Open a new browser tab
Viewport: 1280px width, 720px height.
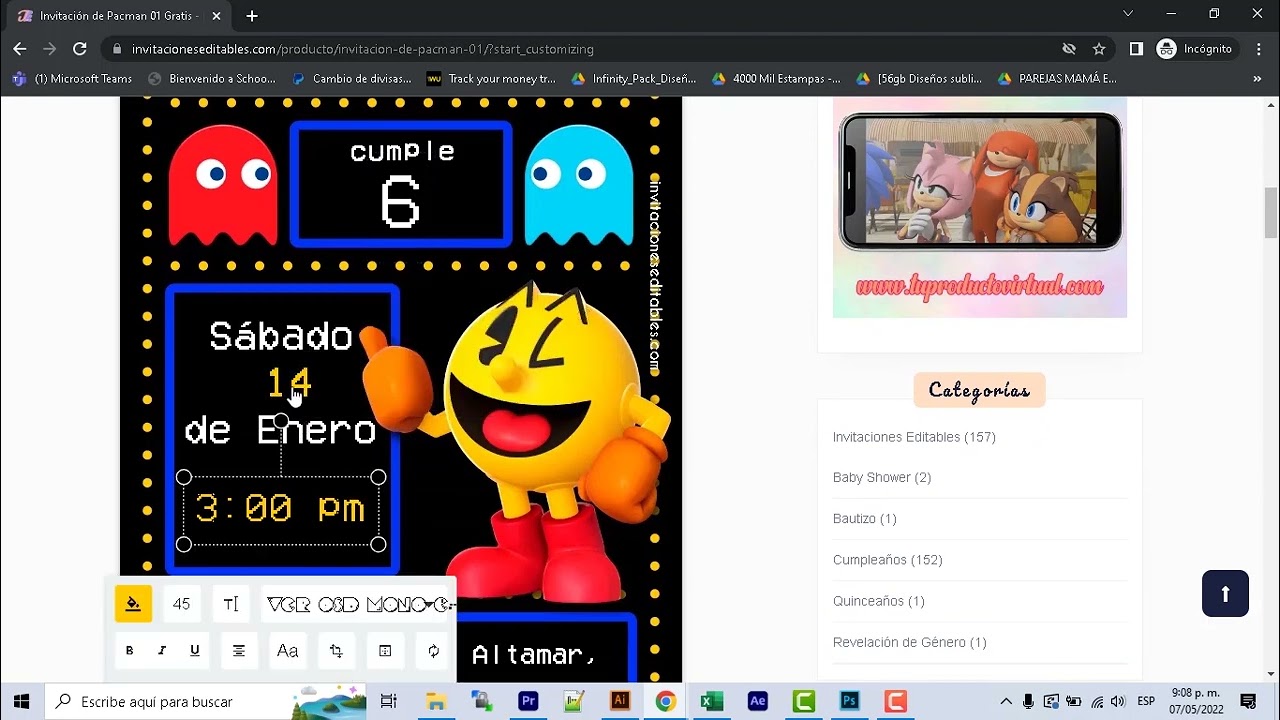point(250,15)
